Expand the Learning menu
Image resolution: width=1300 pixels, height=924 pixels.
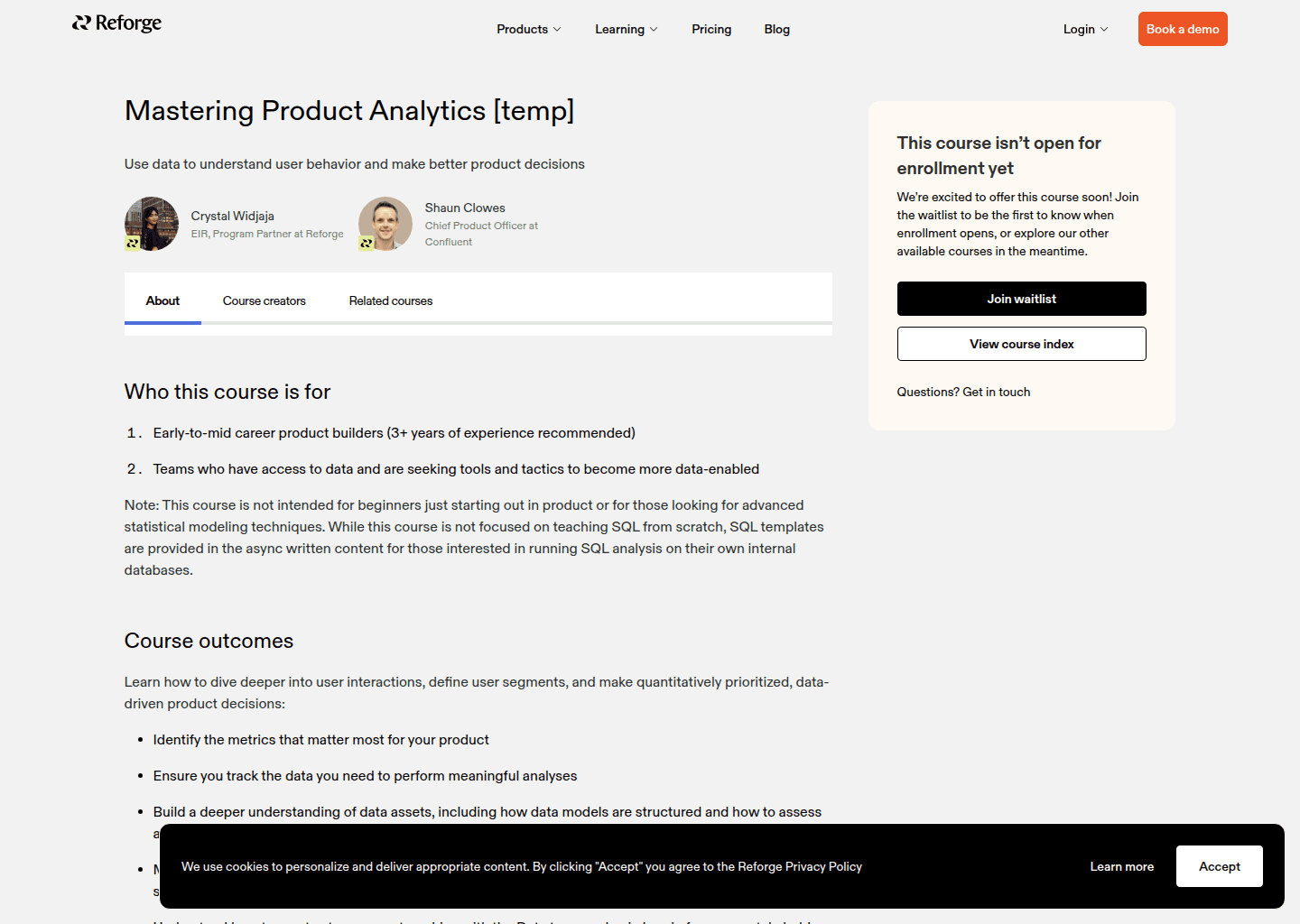point(626,29)
